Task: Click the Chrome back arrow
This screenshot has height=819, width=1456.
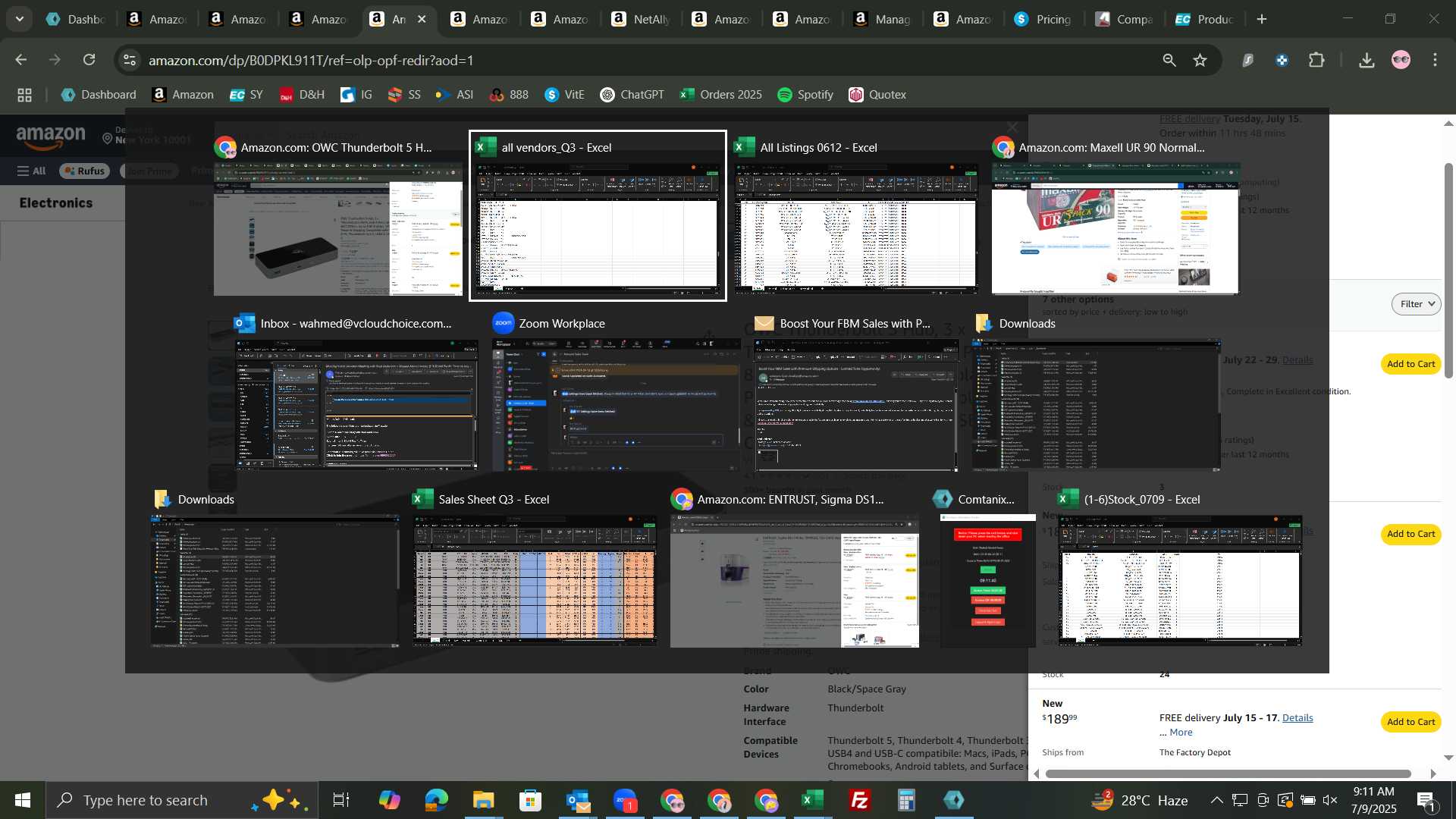Action: click(20, 60)
